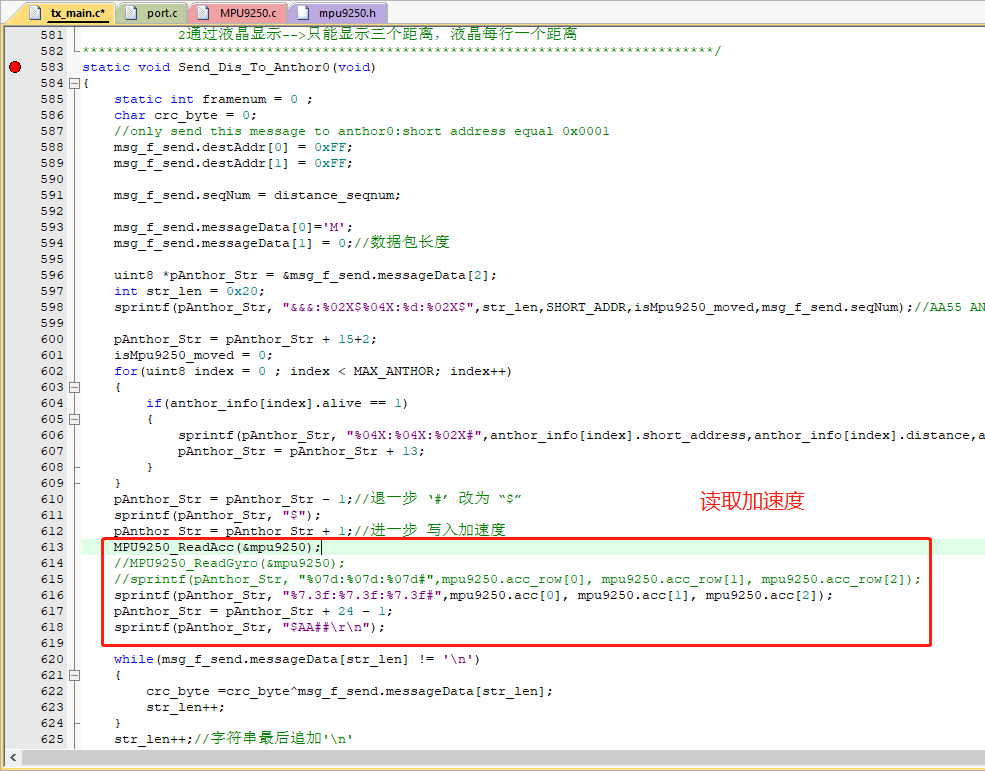The height and width of the screenshot is (771, 985).
Task: Click the "%7.3f:%7.3f:%7.3f#" format string
Action: point(362,595)
